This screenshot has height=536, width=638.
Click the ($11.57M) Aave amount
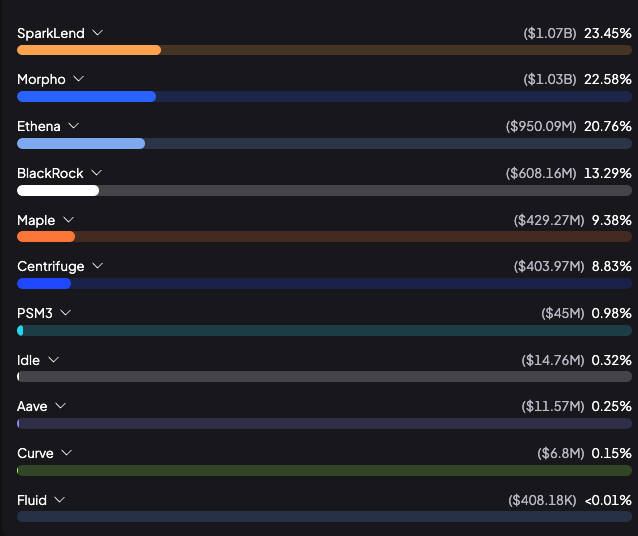click(553, 407)
